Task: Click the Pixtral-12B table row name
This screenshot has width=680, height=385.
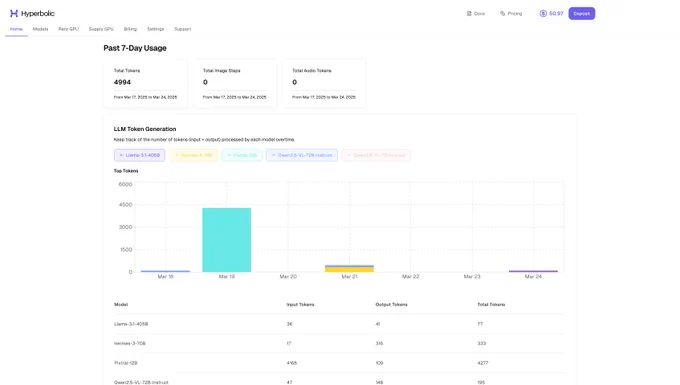Action: tap(126, 363)
